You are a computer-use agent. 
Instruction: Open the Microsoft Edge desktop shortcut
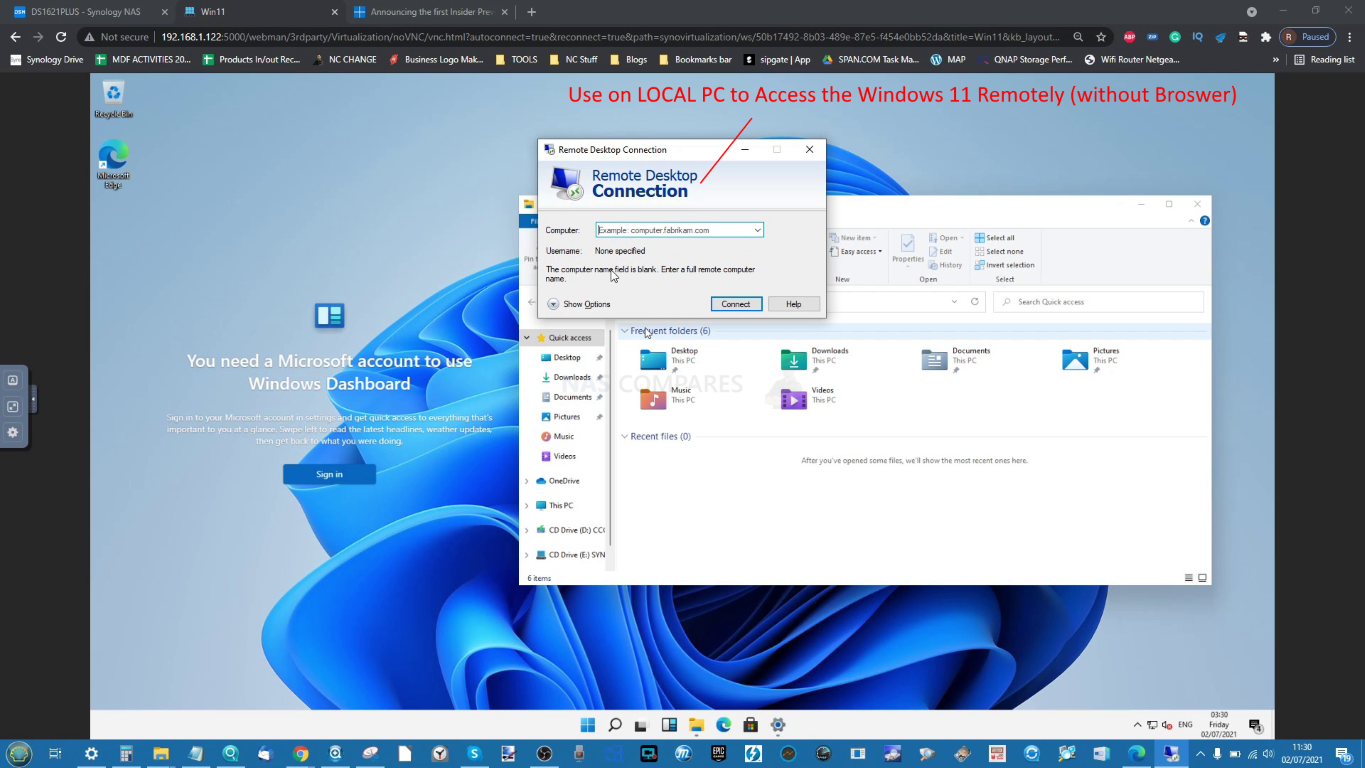[113, 164]
